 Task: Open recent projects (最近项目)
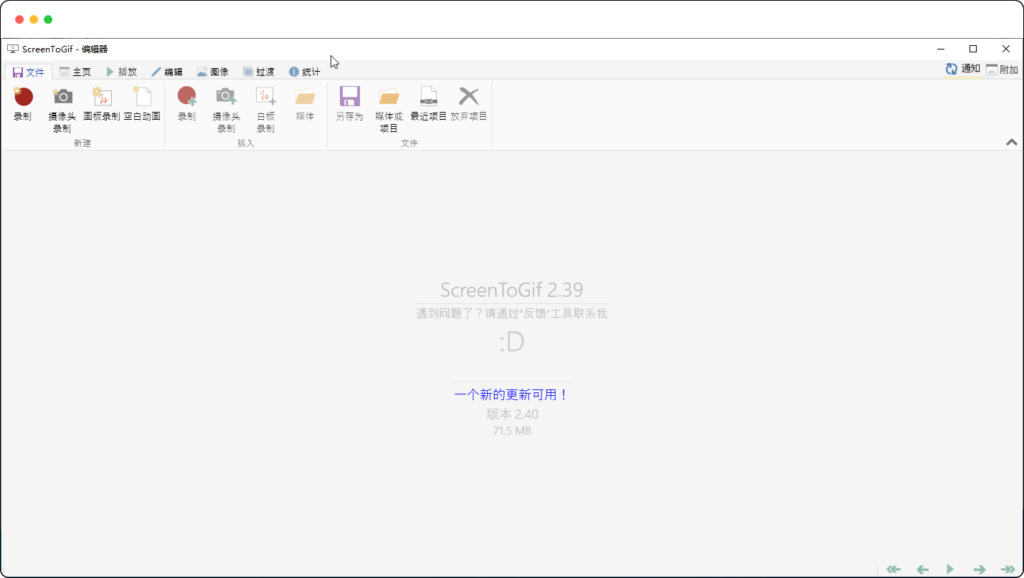428,97
